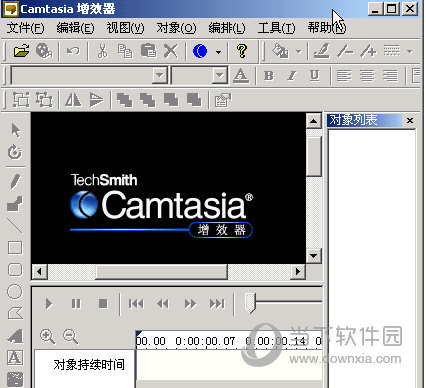
Task: Set text alignment to right
Action: pyautogui.click(x=390, y=76)
